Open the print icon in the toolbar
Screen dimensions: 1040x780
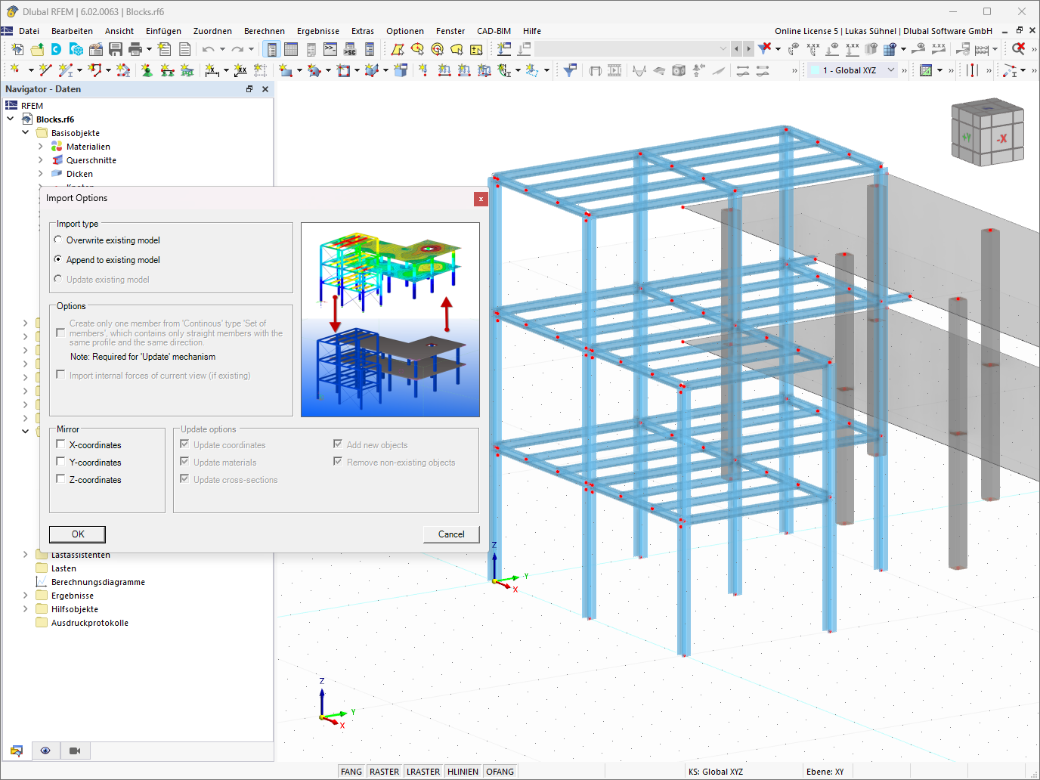[x=135, y=49]
